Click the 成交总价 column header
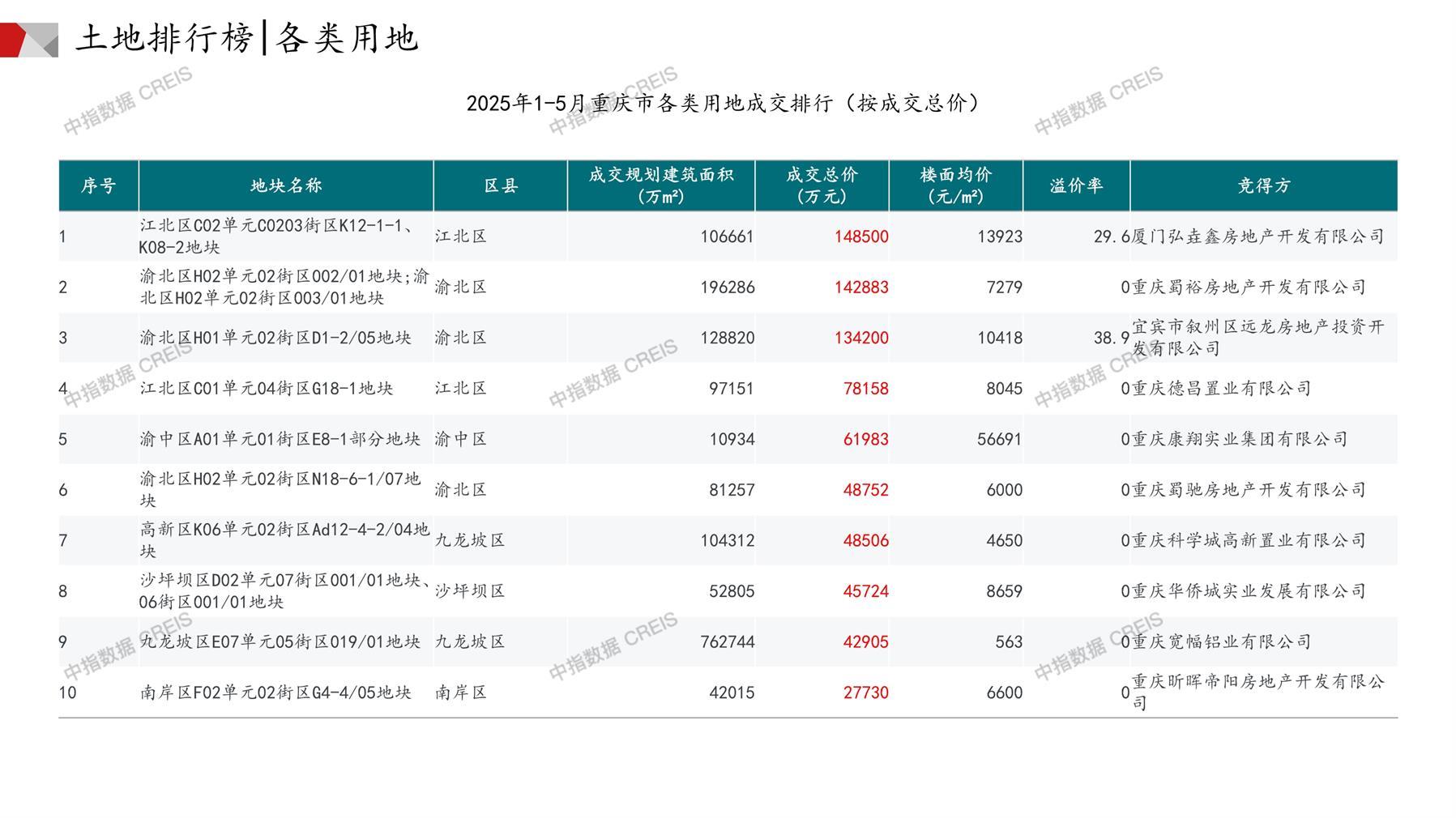 coord(822,185)
